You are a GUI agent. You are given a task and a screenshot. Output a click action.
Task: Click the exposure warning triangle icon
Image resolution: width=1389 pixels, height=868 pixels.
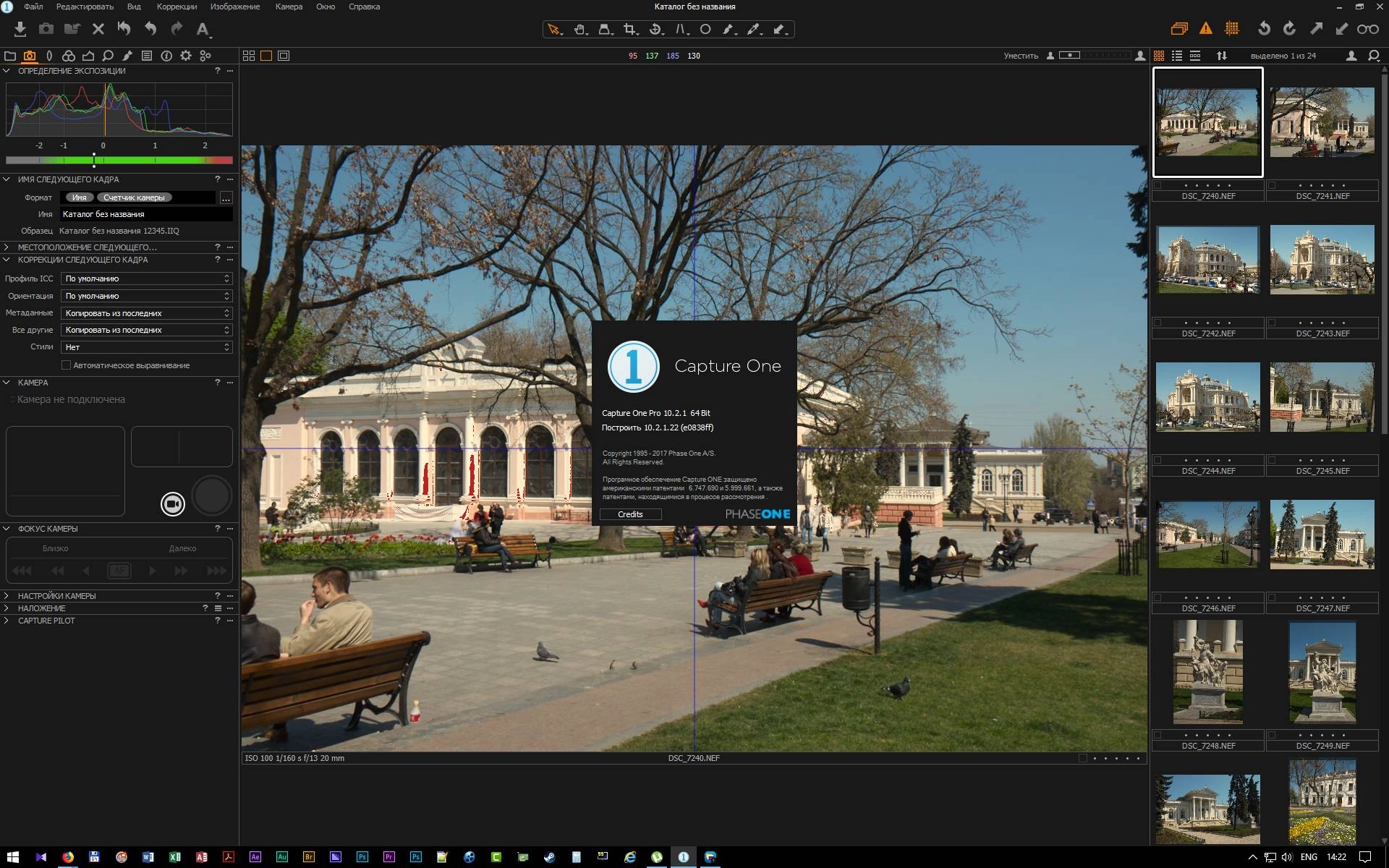coord(1205,29)
